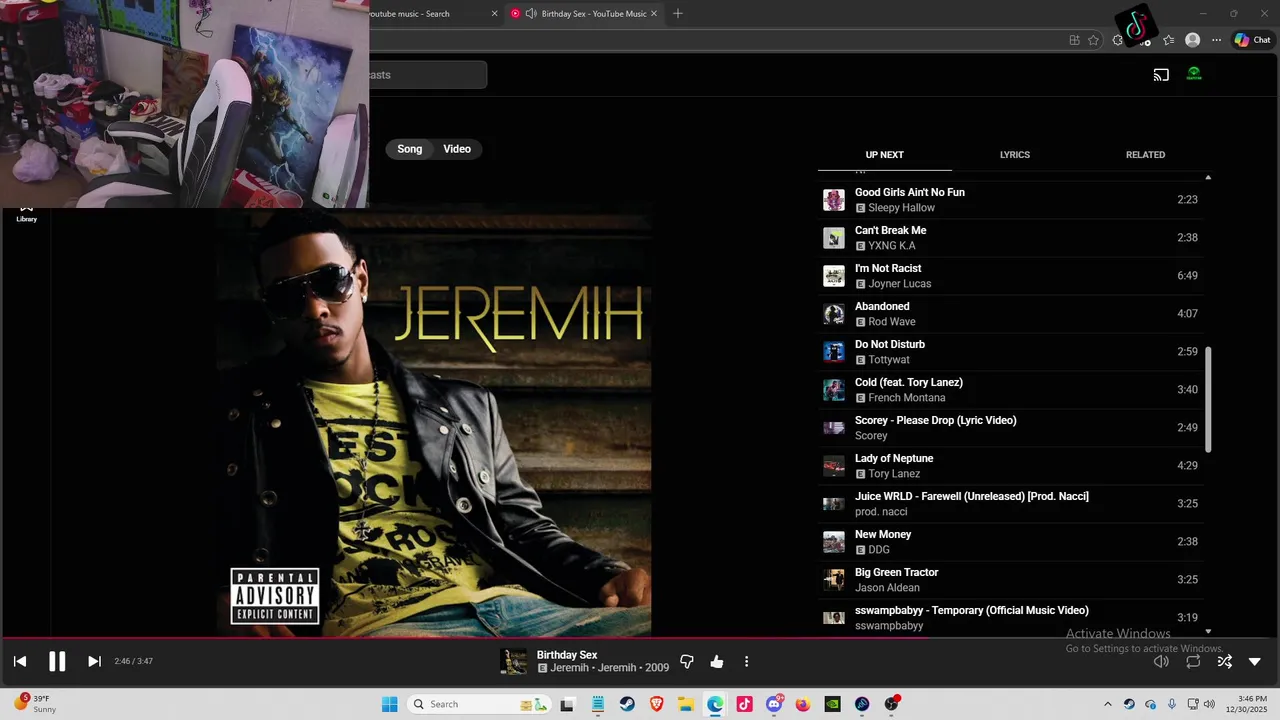Click the now-playing album thumbnail in player bar
Screen dimensions: 1280x720
[x=514, y=662]
